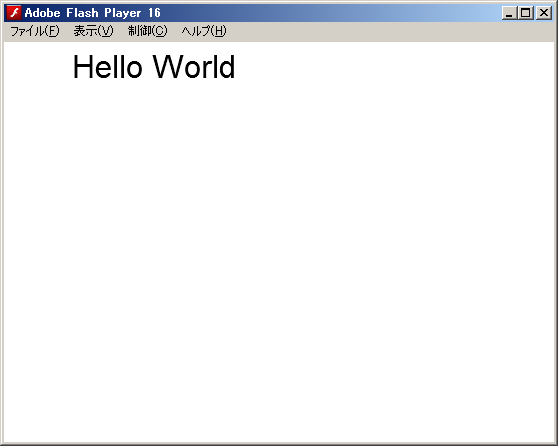Open the 表示(V) menu
558x446 pixels.
tap(93, 31)
